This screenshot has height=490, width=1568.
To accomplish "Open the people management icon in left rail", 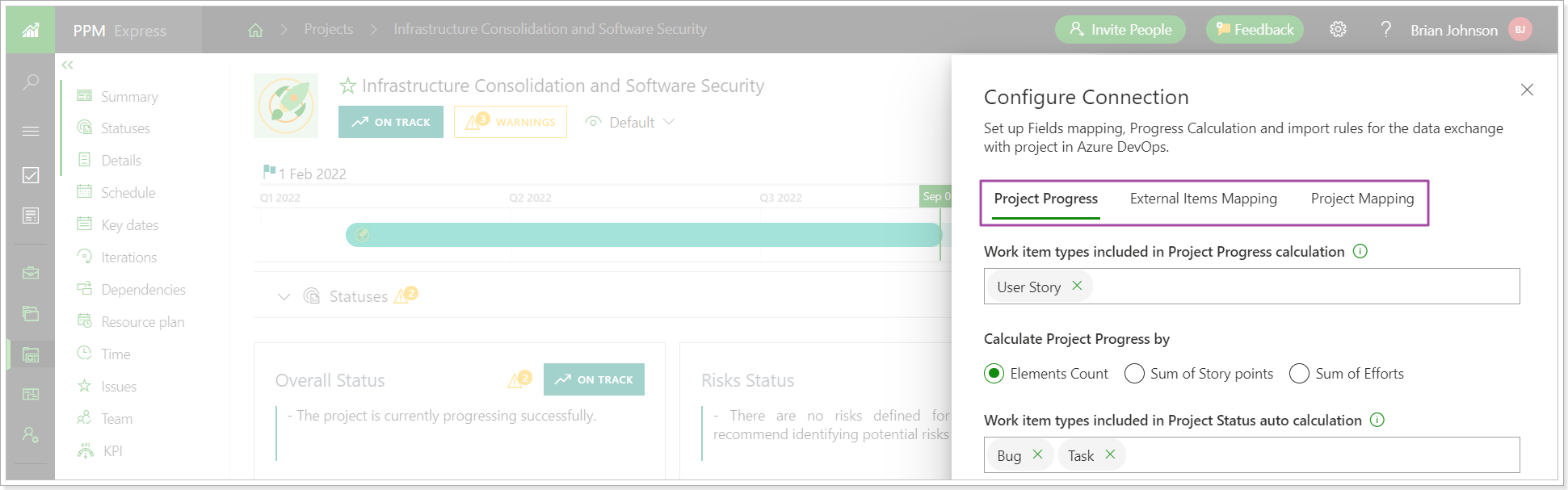I will 31,435.
